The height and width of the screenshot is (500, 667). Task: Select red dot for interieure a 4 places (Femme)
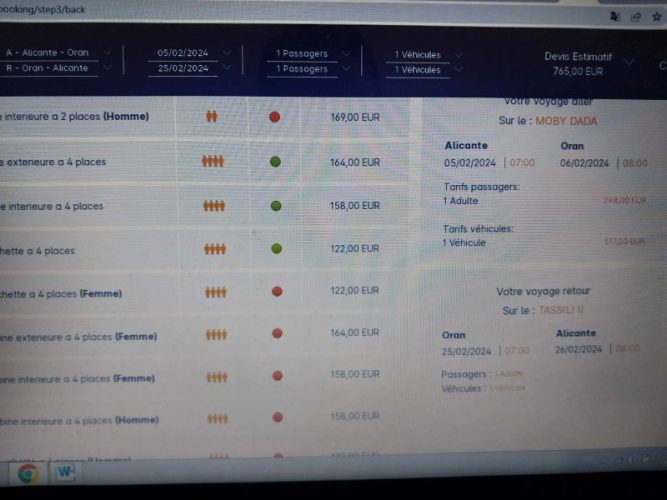277,376
